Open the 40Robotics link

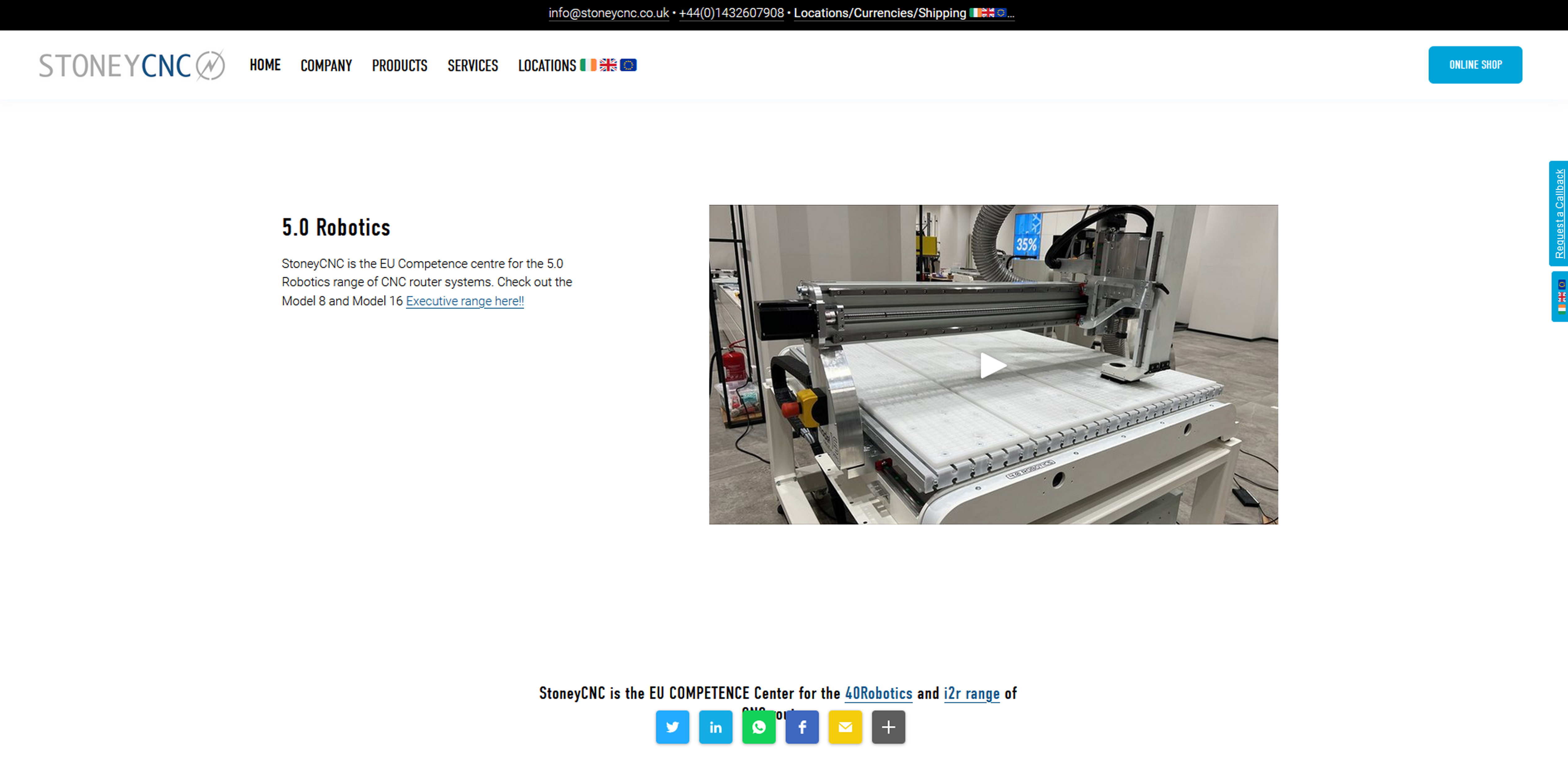click(x=878, y=693)
